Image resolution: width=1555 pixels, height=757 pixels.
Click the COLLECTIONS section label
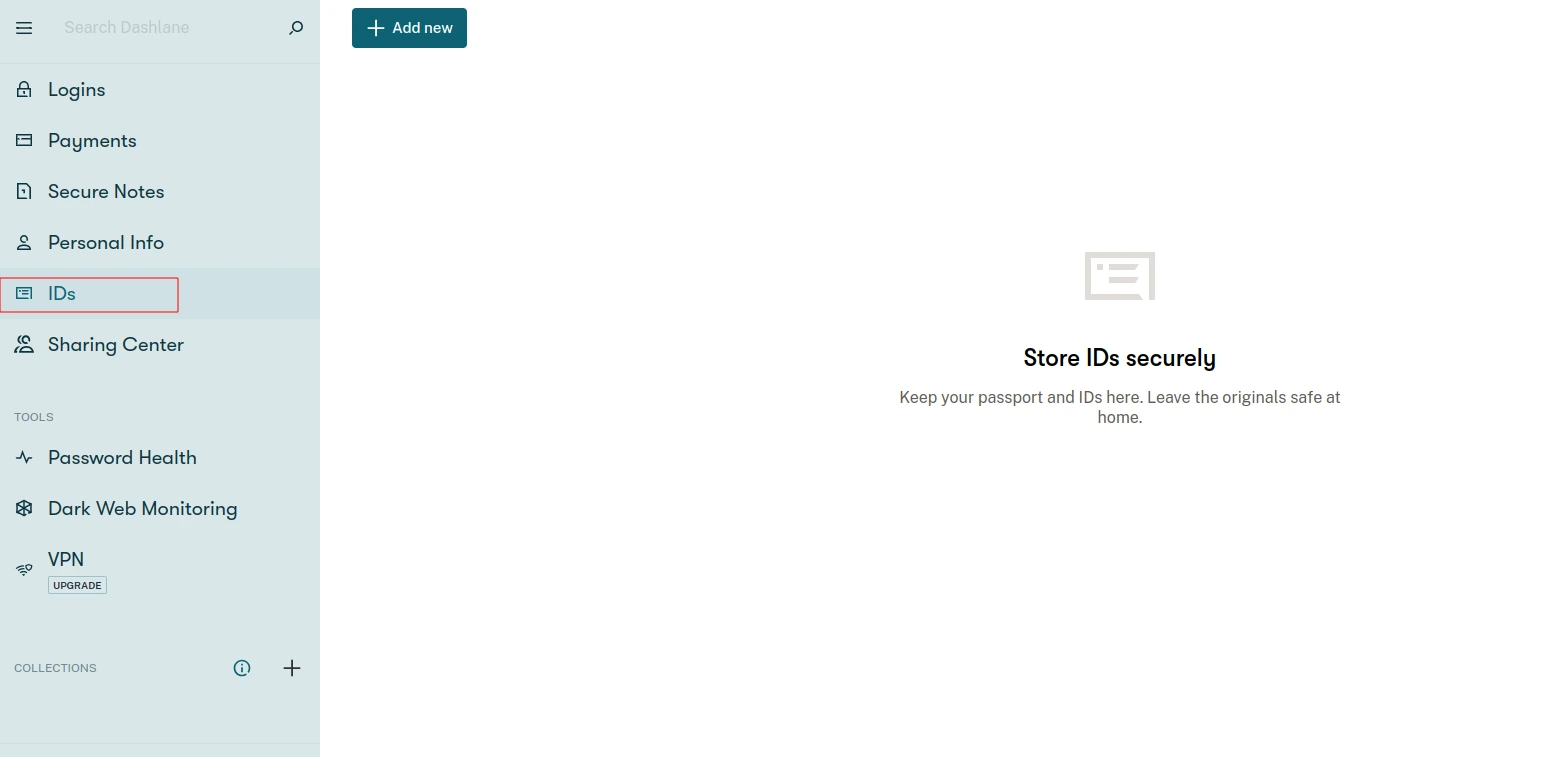click(x=55, y=668)
